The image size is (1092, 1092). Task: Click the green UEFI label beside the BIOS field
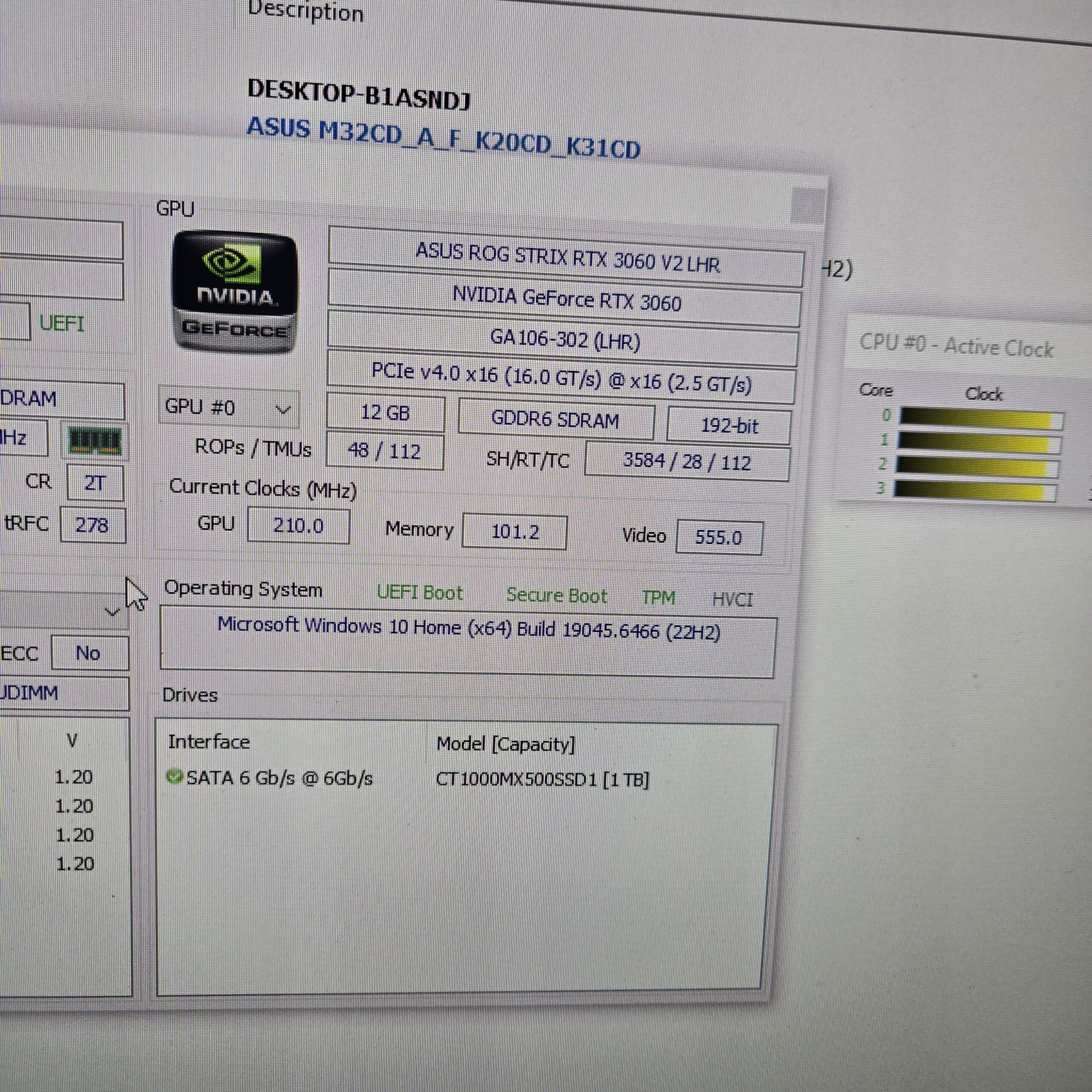61,324
